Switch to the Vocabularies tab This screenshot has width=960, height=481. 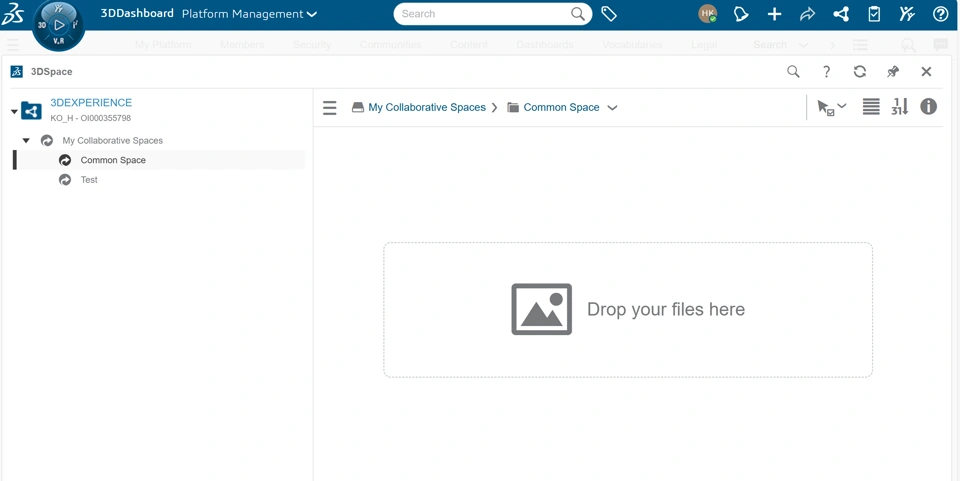(632, 45)
